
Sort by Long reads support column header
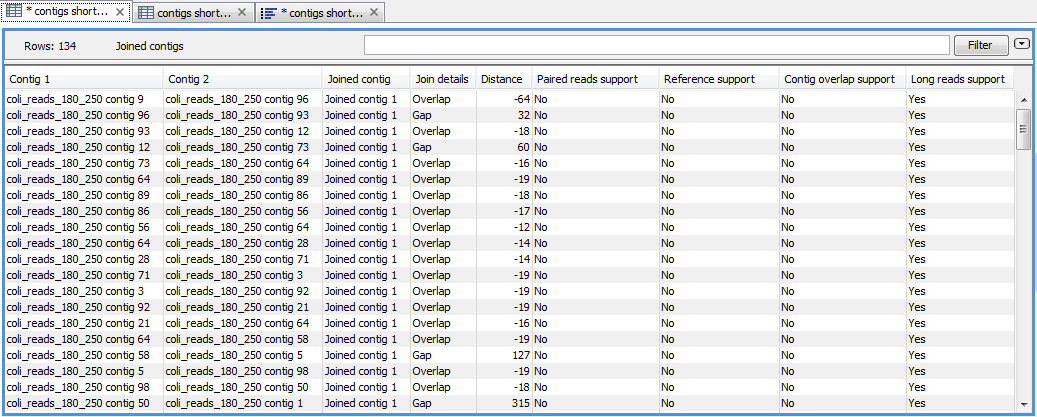tap(959, 79)
